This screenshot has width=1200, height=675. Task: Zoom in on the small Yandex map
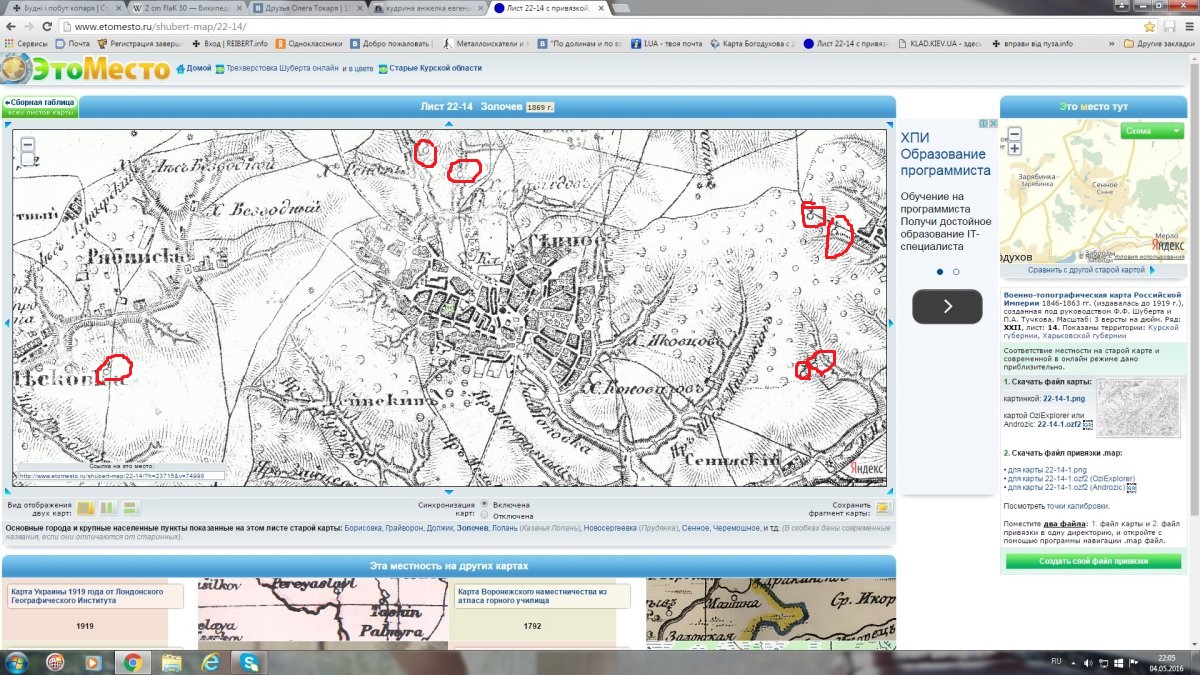tap(1014, 148)
